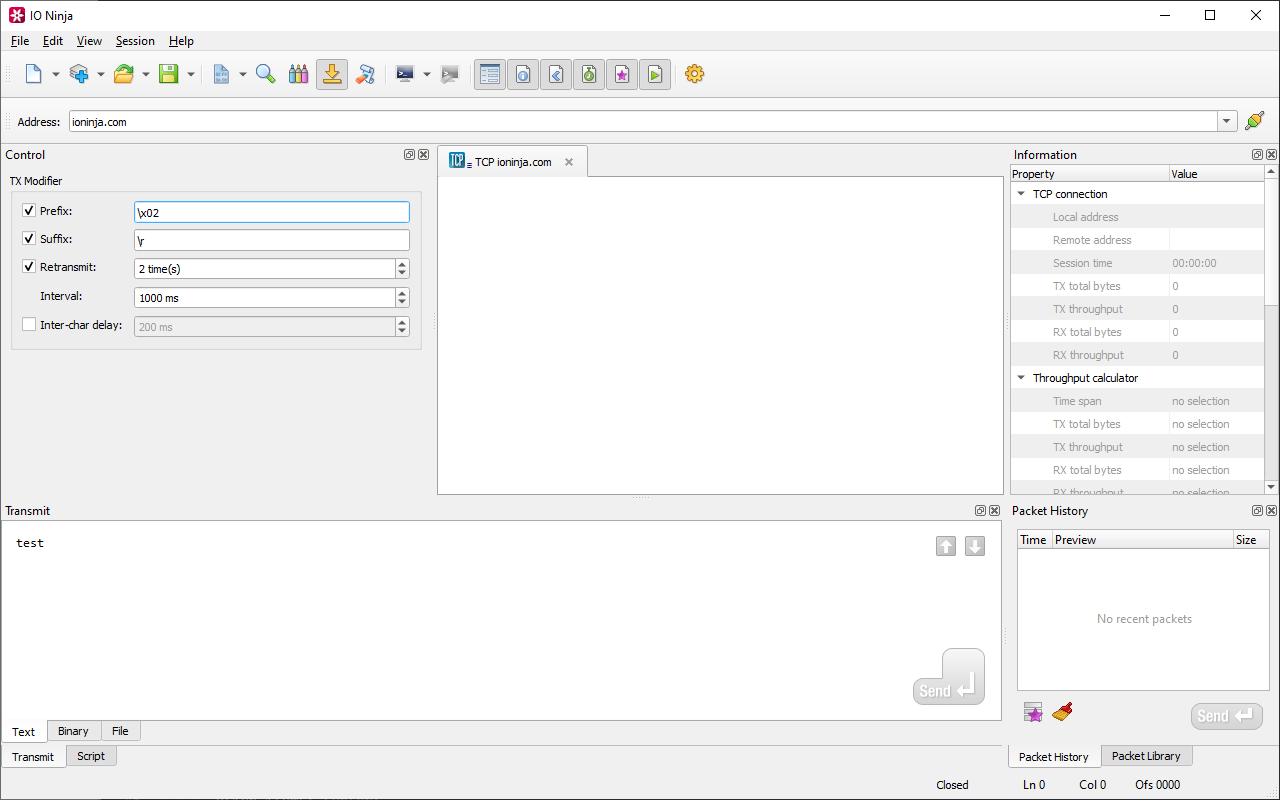Float the Control panel with undock icon
The height and width of the screenshot is (800, 1280).
pyautogui.click(x=410, y=155)
